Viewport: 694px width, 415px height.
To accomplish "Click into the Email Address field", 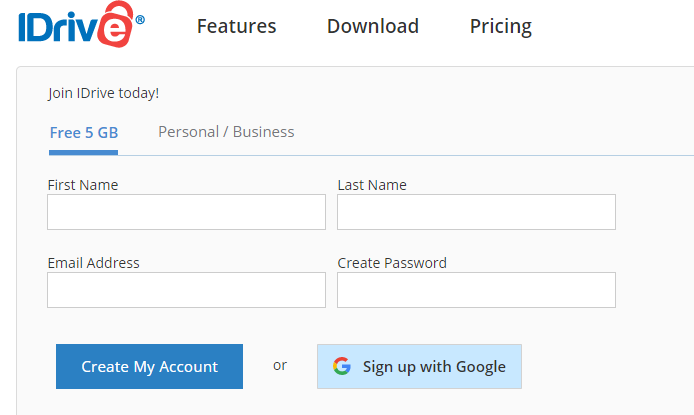I will point(186,290).
